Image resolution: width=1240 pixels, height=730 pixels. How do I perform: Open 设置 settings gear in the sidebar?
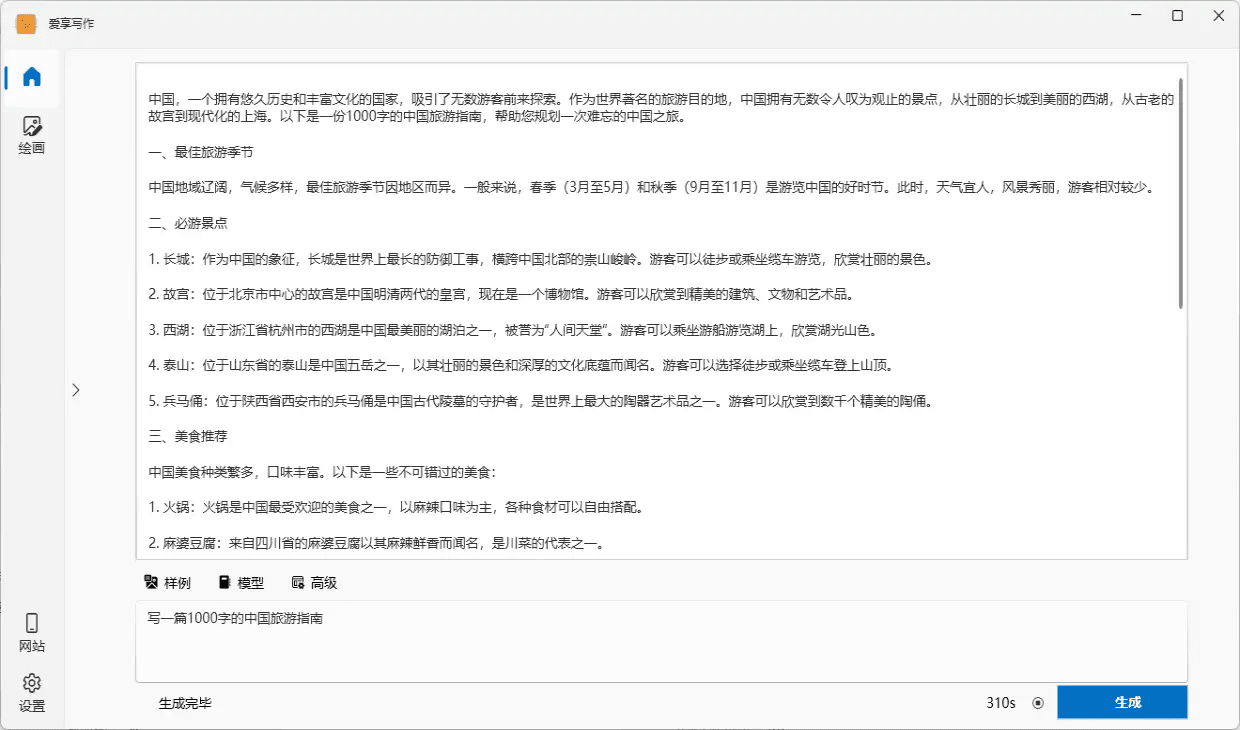point(32,693)
